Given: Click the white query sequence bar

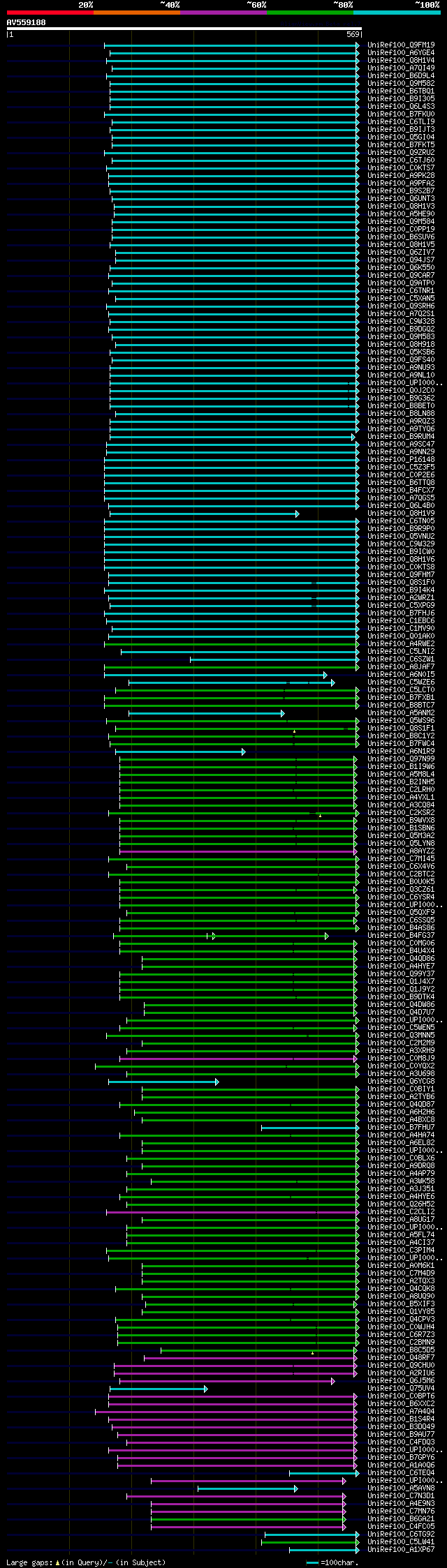Looking at the screenshot, I should click(x=184, y=29).
